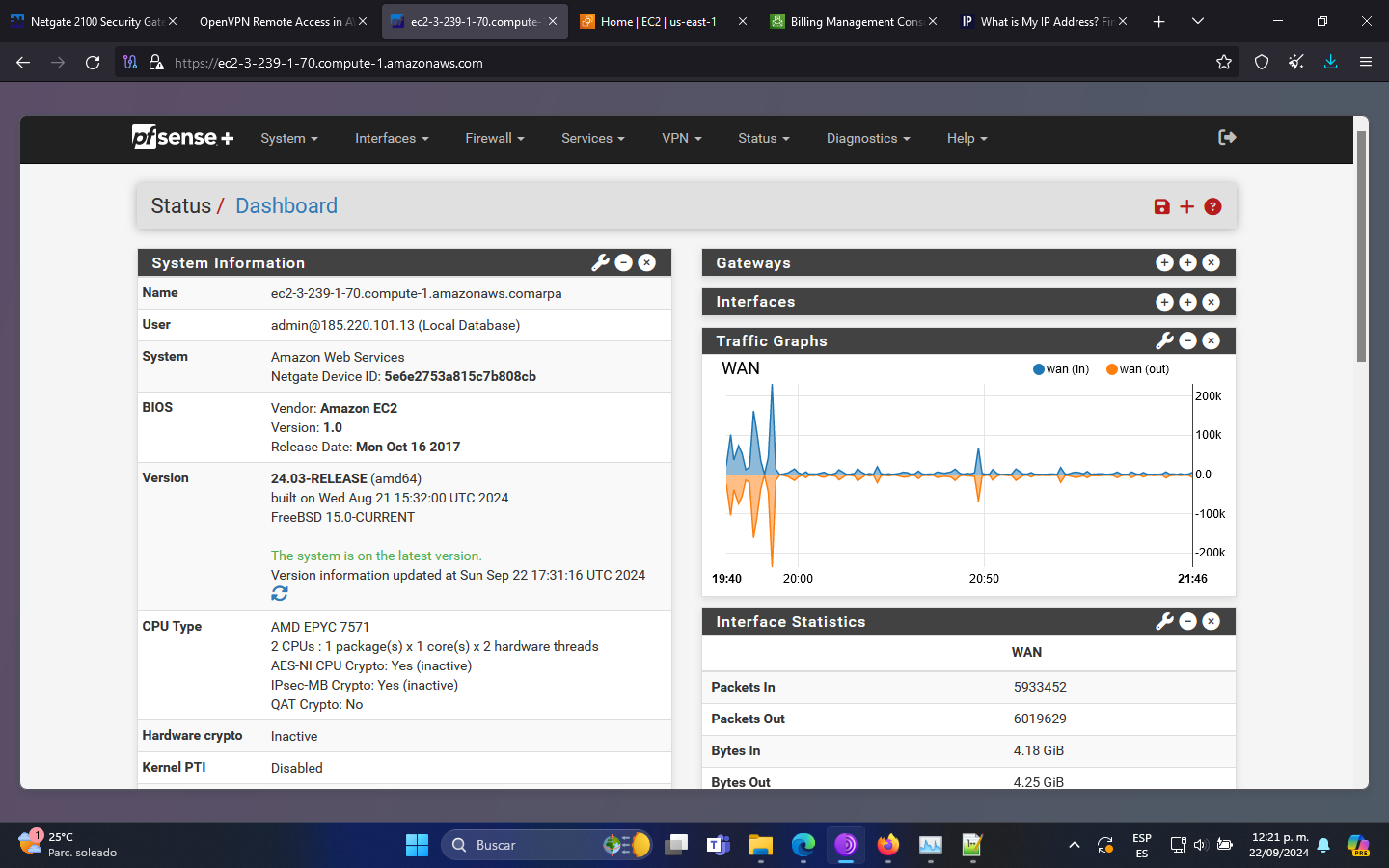Open the browser shield protection icon
Viewport: 1389px width, 868px height.
click(1262, 62)
